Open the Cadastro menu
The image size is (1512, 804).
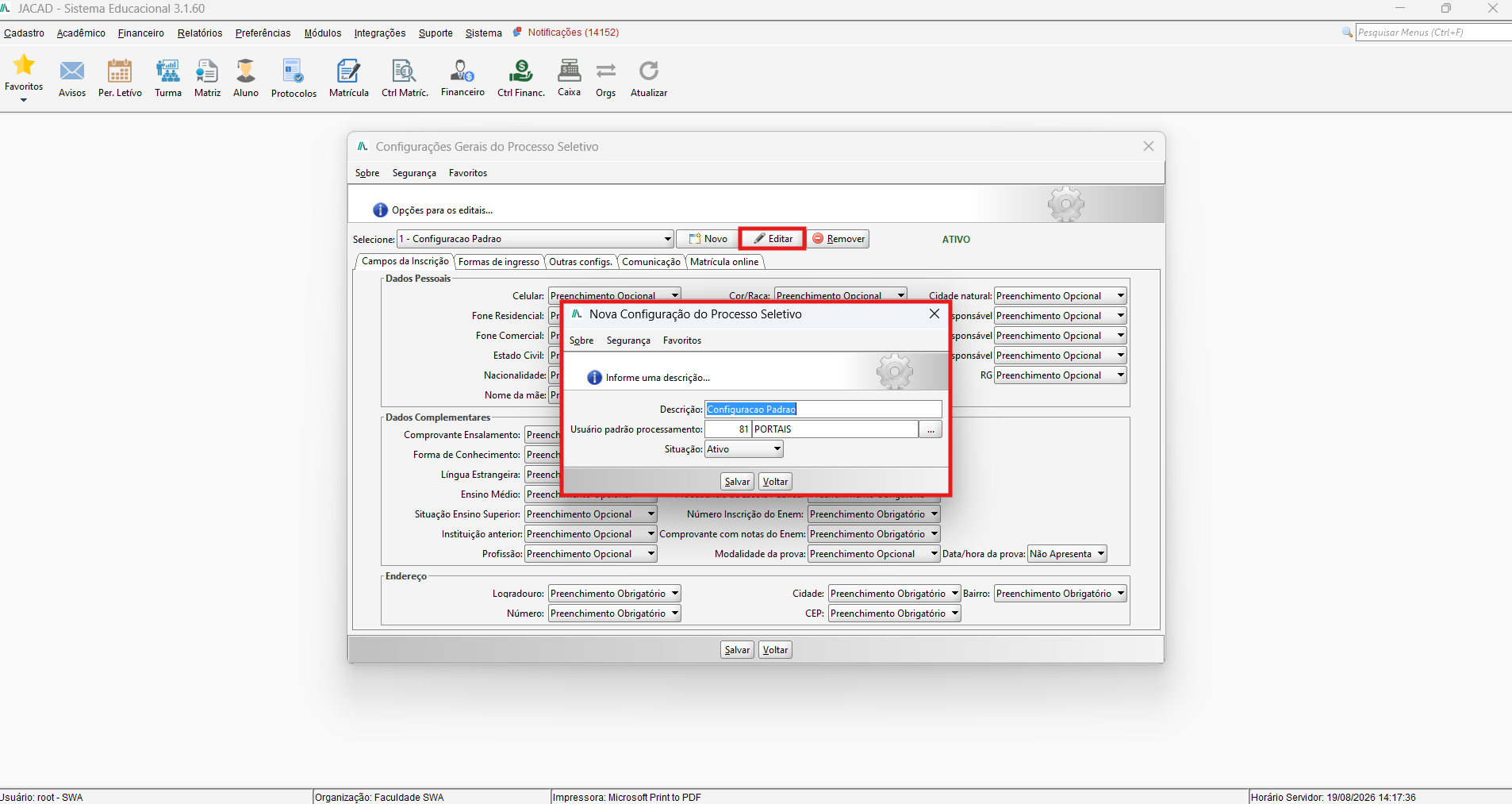coord(24,33)
